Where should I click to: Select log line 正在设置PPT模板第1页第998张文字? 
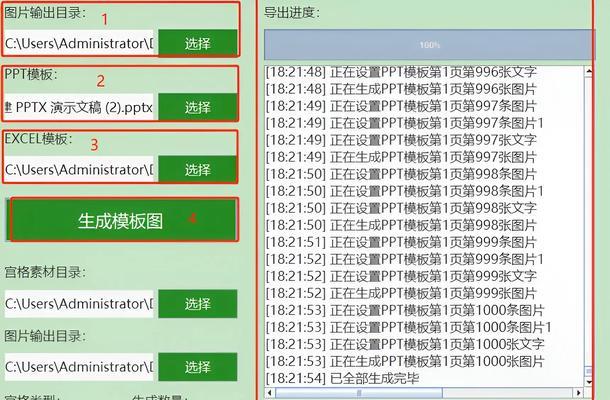tap(401, 208)
